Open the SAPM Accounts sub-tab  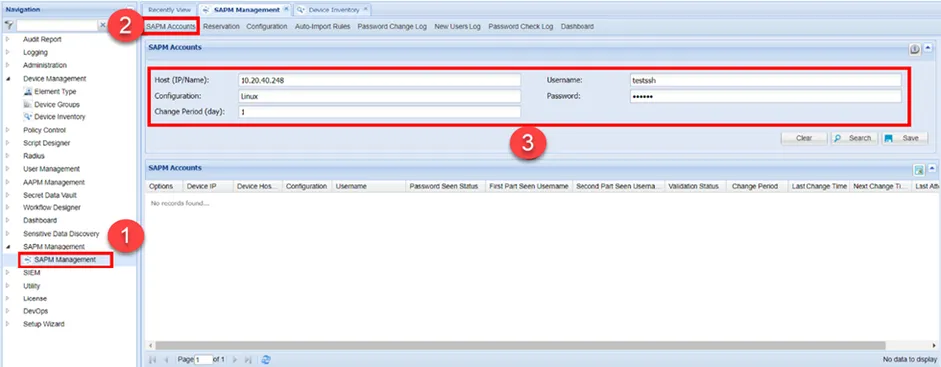pyautogui.click(x=171, y=26)
